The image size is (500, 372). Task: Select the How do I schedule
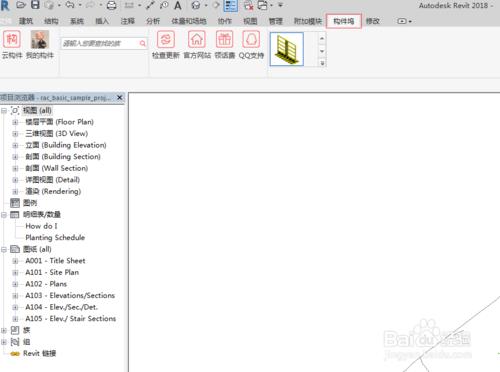tap(41, 226)
